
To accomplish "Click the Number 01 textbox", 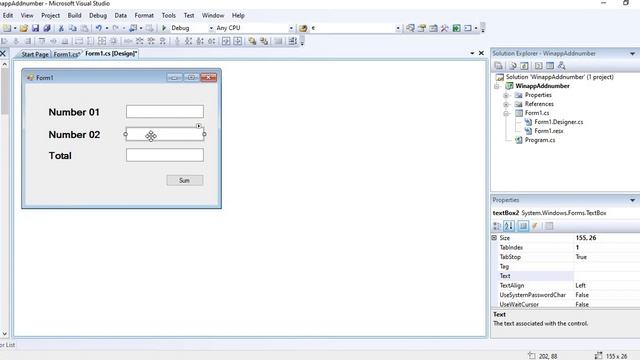I will point(165,111).
